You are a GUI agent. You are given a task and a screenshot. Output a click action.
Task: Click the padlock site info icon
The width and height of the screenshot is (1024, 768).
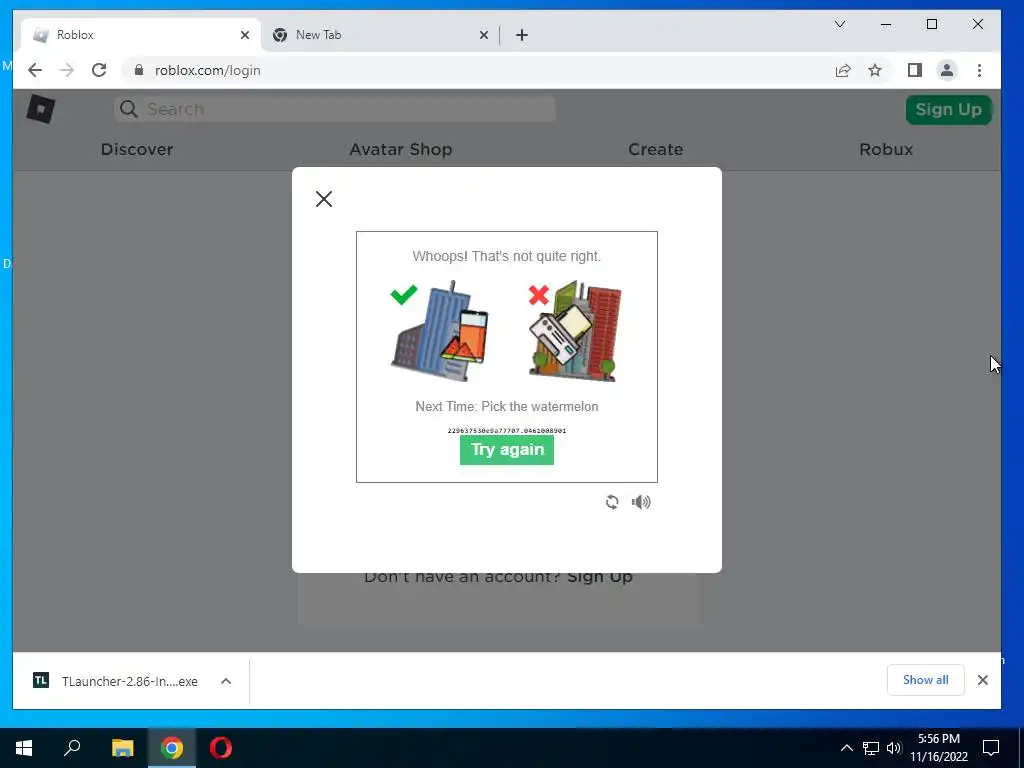[138, 70]
